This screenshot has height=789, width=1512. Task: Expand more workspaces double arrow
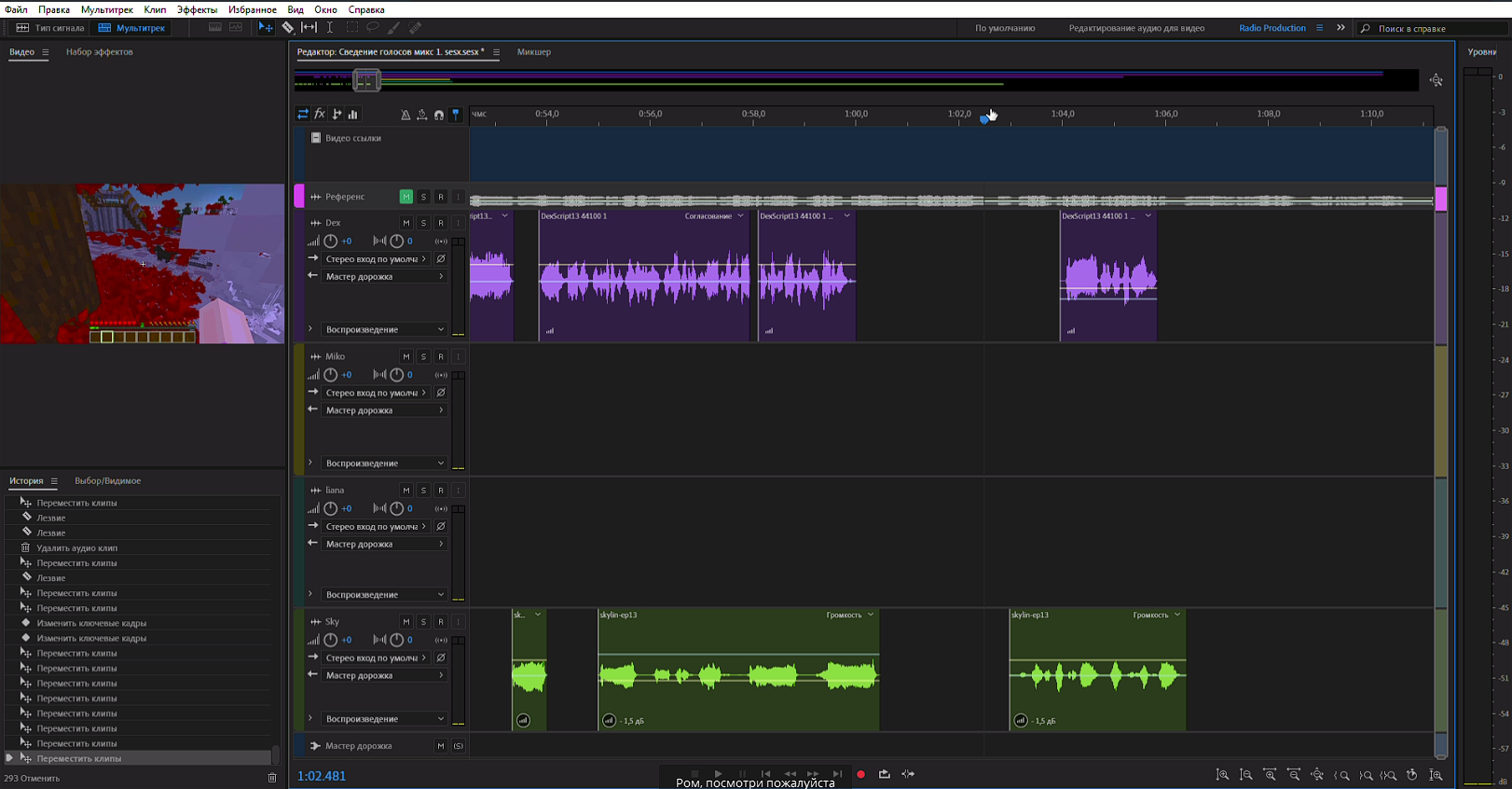click(1341, 28)
